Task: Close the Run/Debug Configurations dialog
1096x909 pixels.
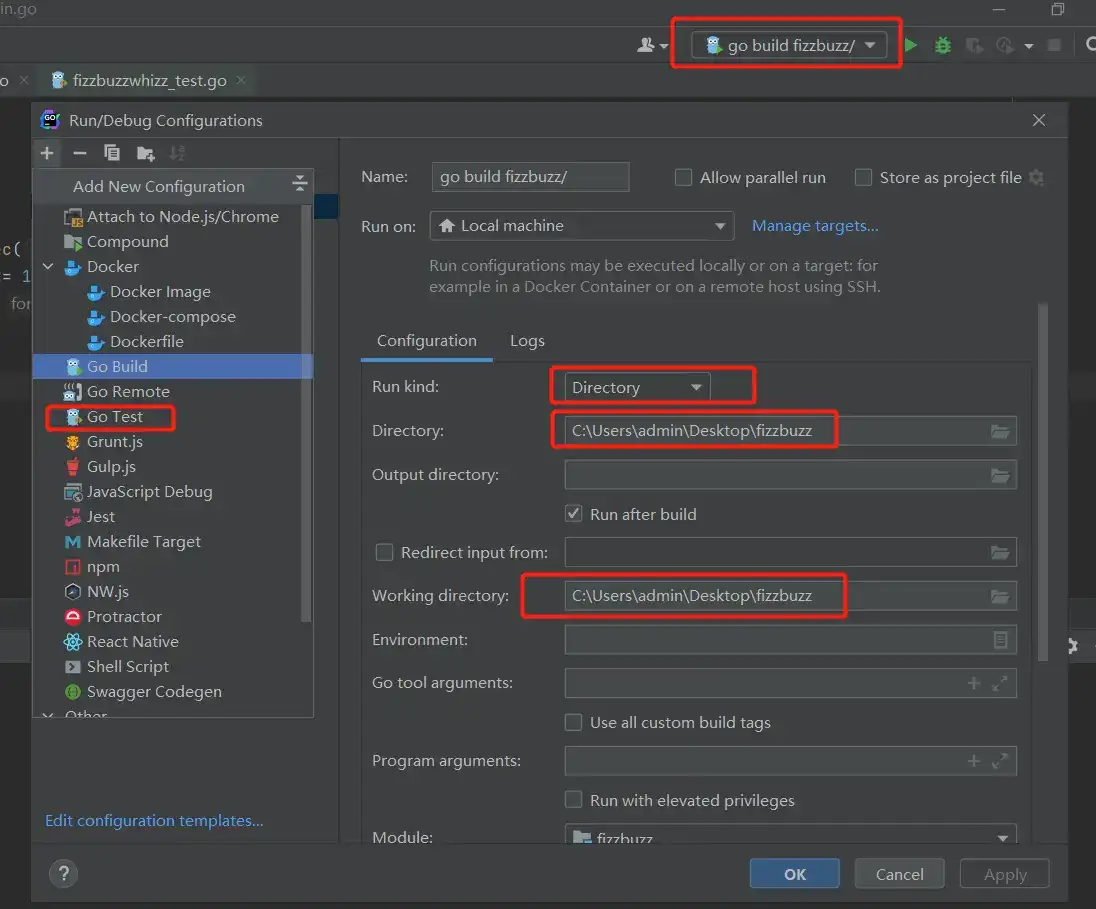Action: [1039, 120]
